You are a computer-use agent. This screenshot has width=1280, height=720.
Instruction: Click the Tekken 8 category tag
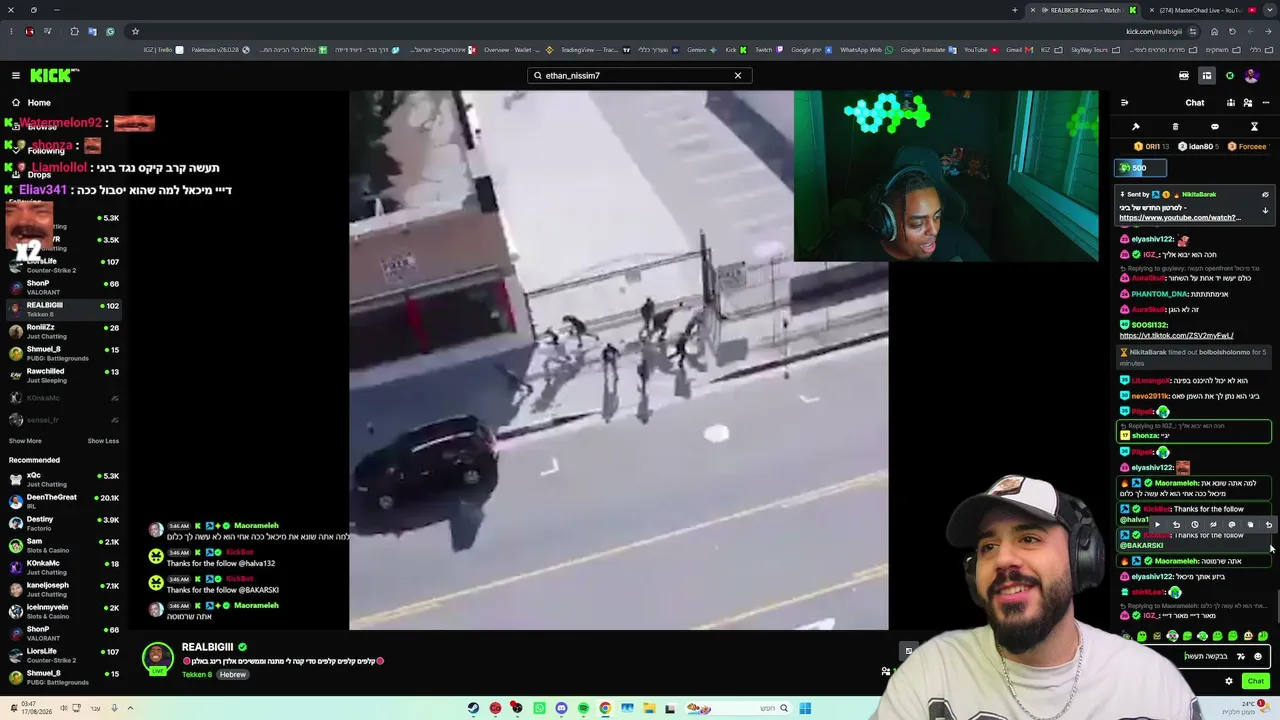197,675
